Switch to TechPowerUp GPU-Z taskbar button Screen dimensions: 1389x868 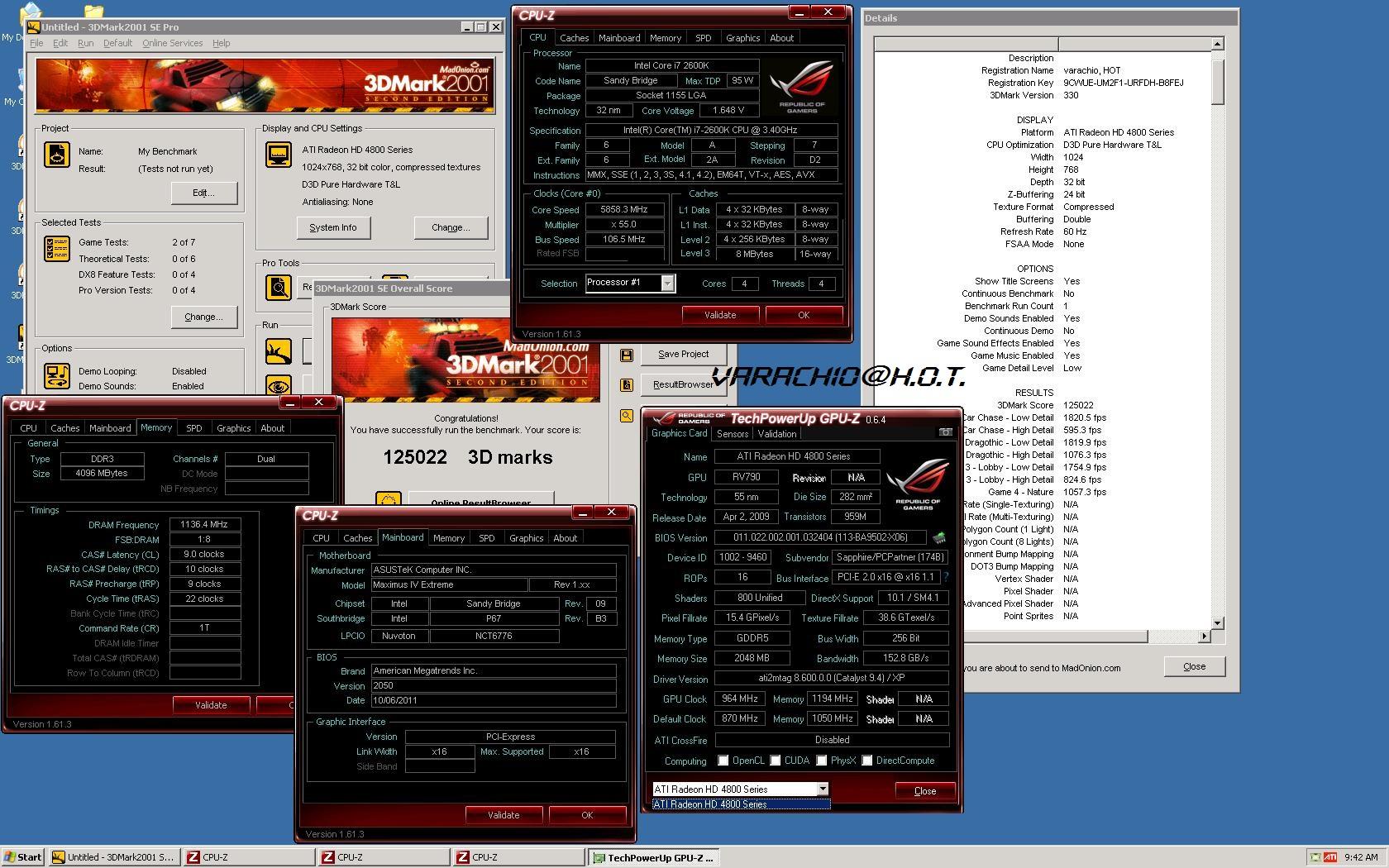click(653, 857)
